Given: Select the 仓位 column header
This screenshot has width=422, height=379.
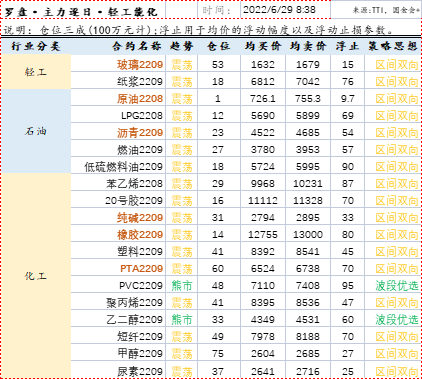Looking at the screenshot, I should point(218,46).
